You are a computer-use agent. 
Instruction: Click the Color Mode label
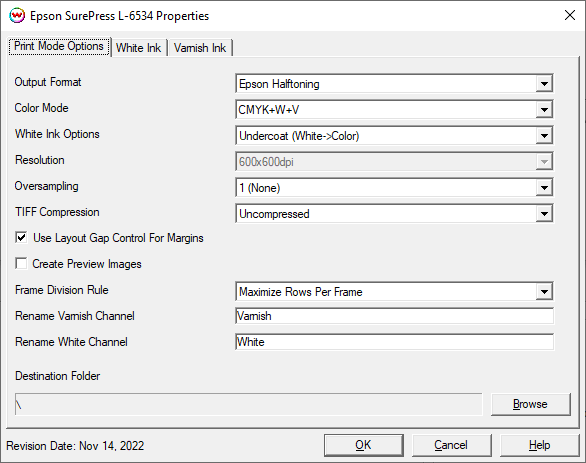tap(41, 108)
